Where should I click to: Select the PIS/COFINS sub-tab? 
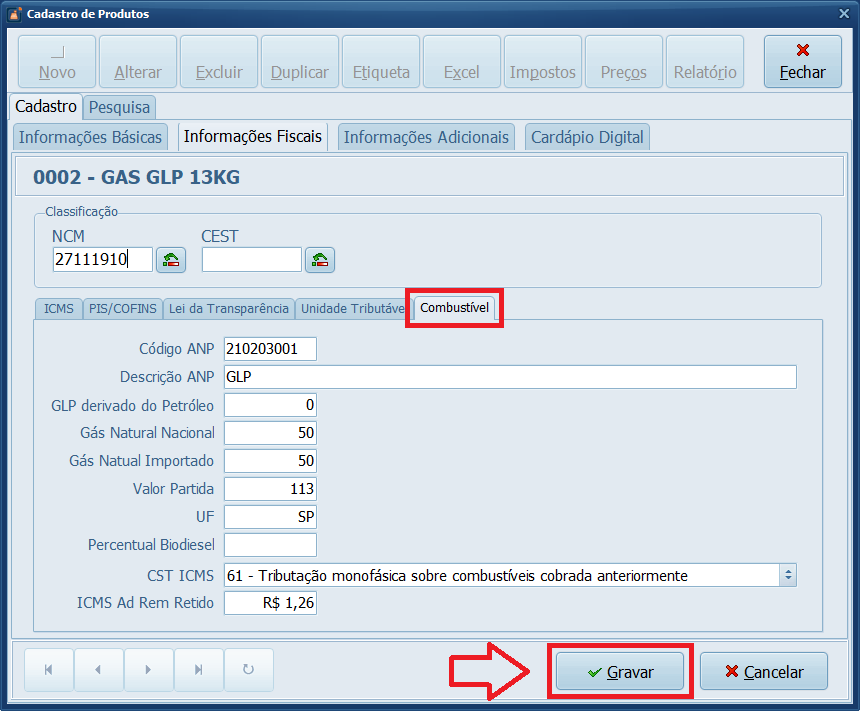[121, 309]
